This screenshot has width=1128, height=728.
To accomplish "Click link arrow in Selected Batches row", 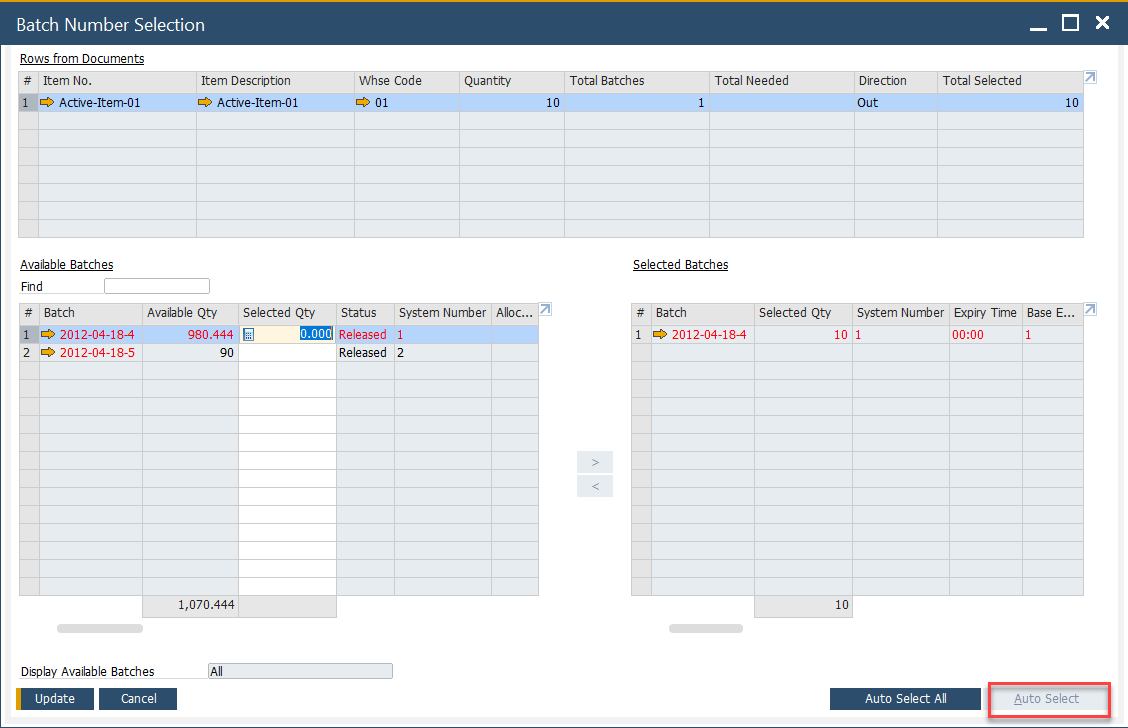I will click(660, 335).
